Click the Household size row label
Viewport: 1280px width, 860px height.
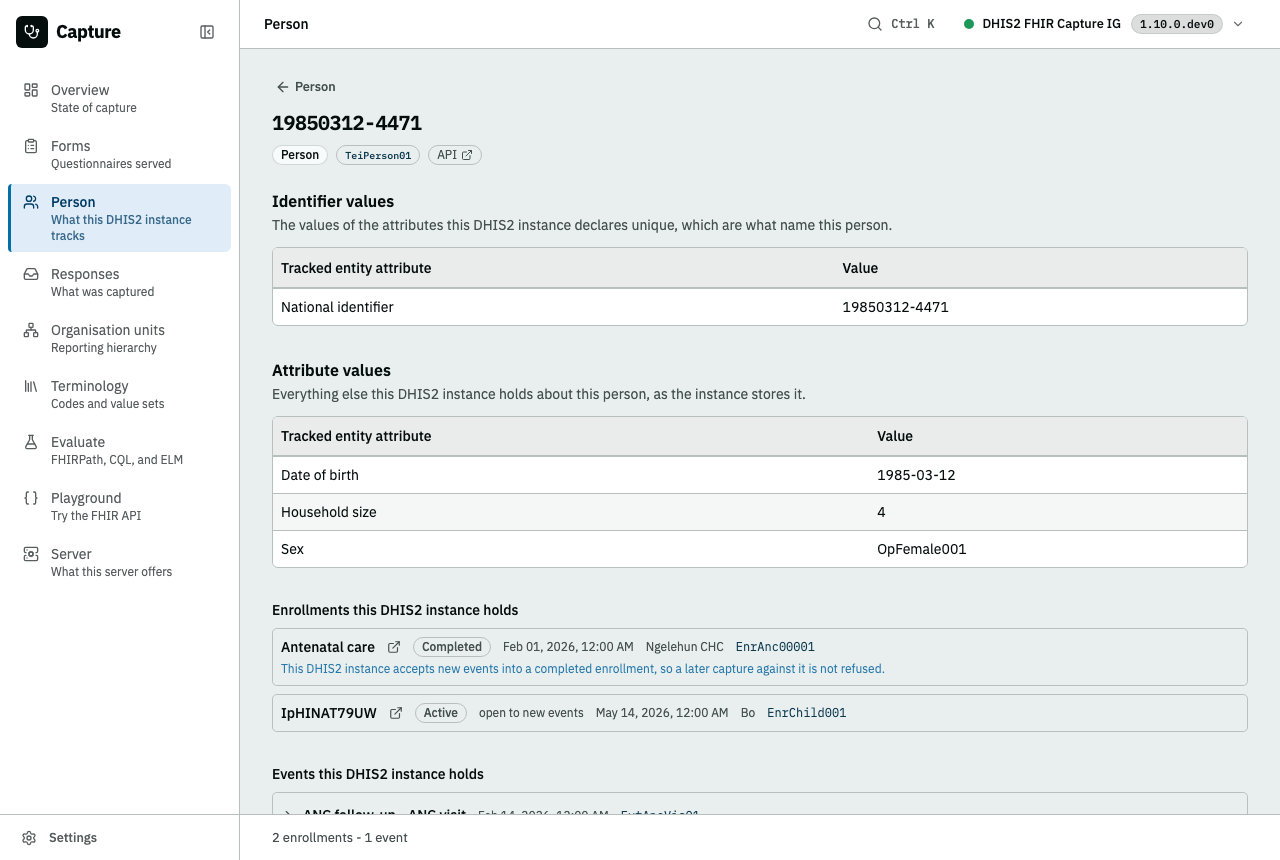(329, 512)
